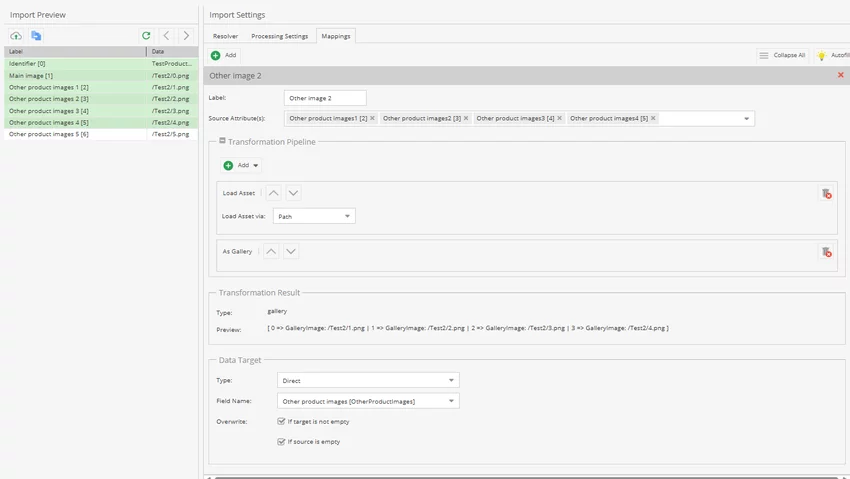850x479 pixels.
Task: Move the Load Asset step up
Action: 274,193
